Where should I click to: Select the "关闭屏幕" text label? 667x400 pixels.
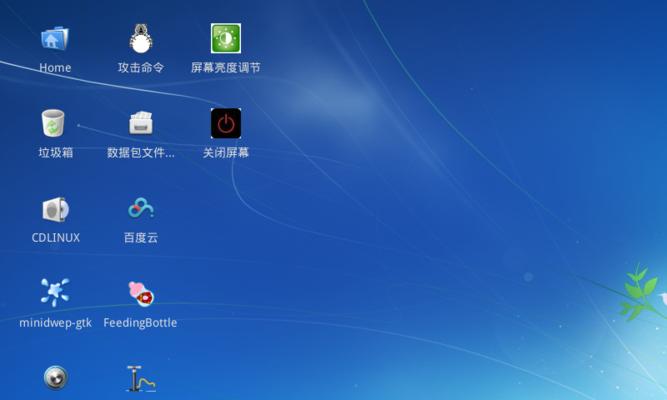tap(226, 153)
